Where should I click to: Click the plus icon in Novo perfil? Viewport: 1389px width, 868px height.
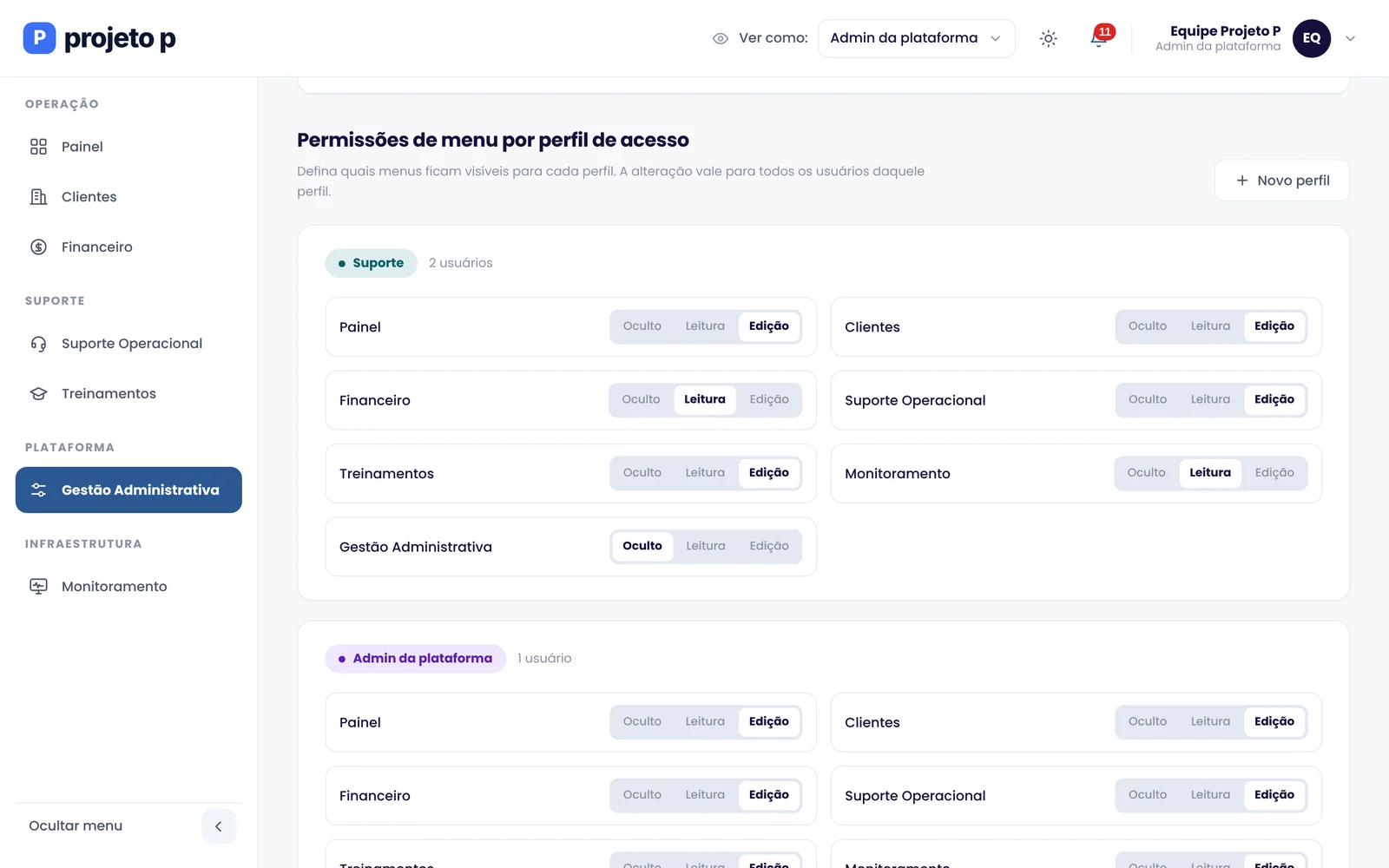click(x=1241, y=181)
